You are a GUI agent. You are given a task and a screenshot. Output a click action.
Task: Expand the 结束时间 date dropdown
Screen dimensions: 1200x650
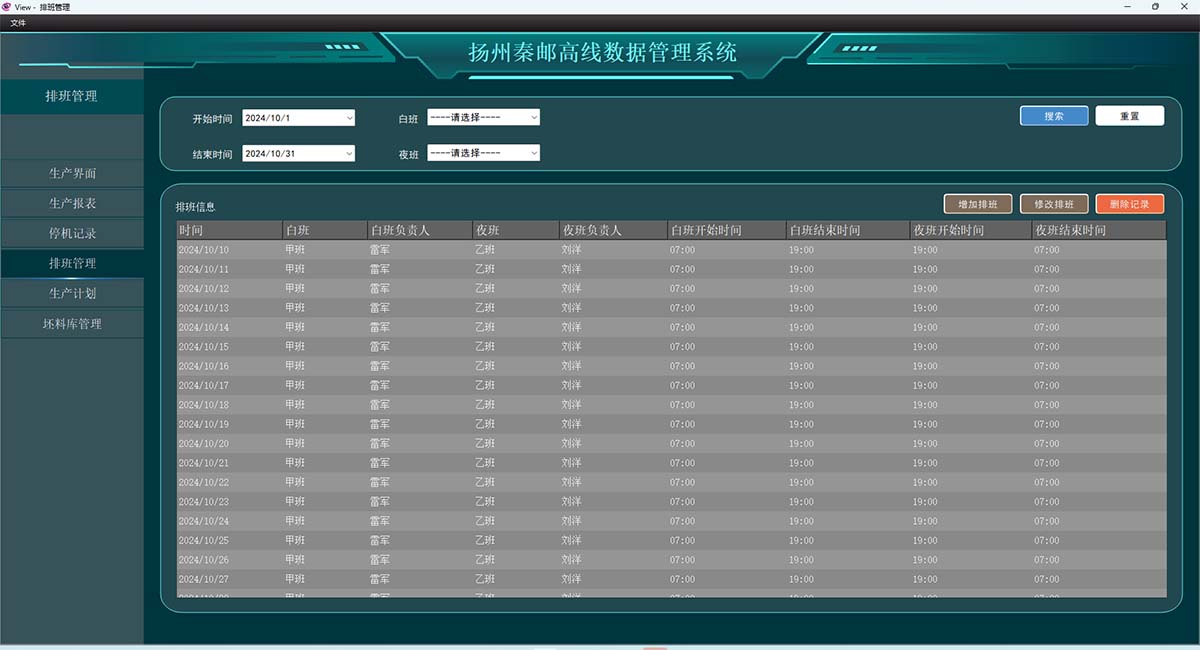pos(299,153)
